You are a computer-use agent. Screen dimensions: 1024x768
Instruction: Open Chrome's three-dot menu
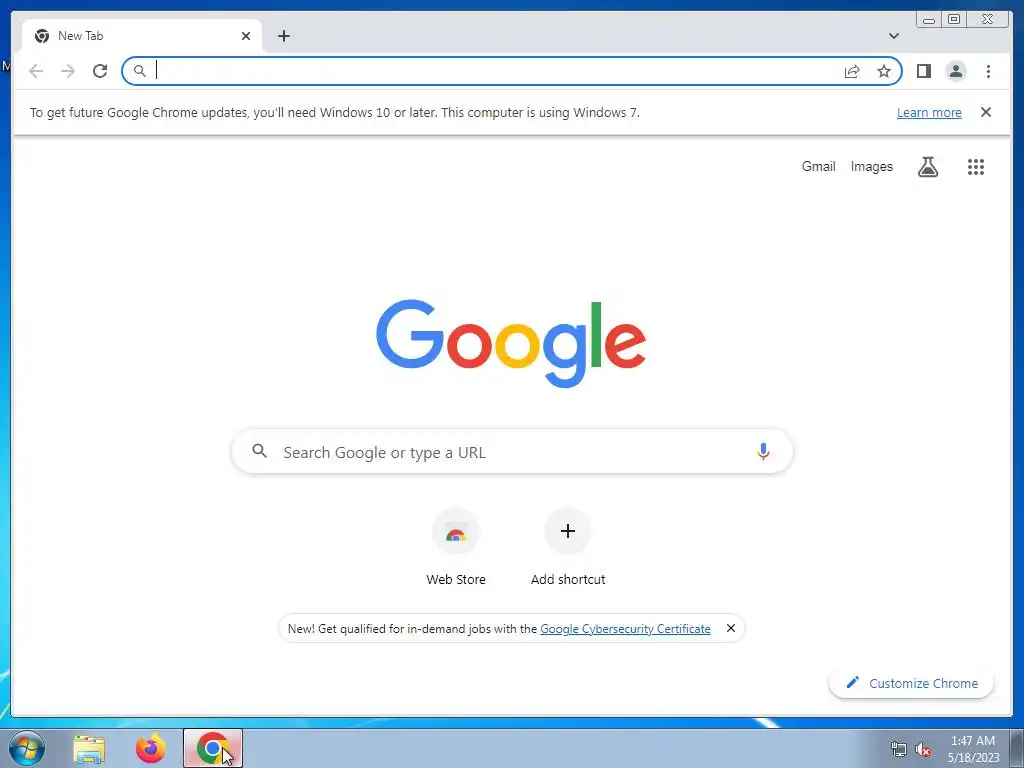pos(988,71)
